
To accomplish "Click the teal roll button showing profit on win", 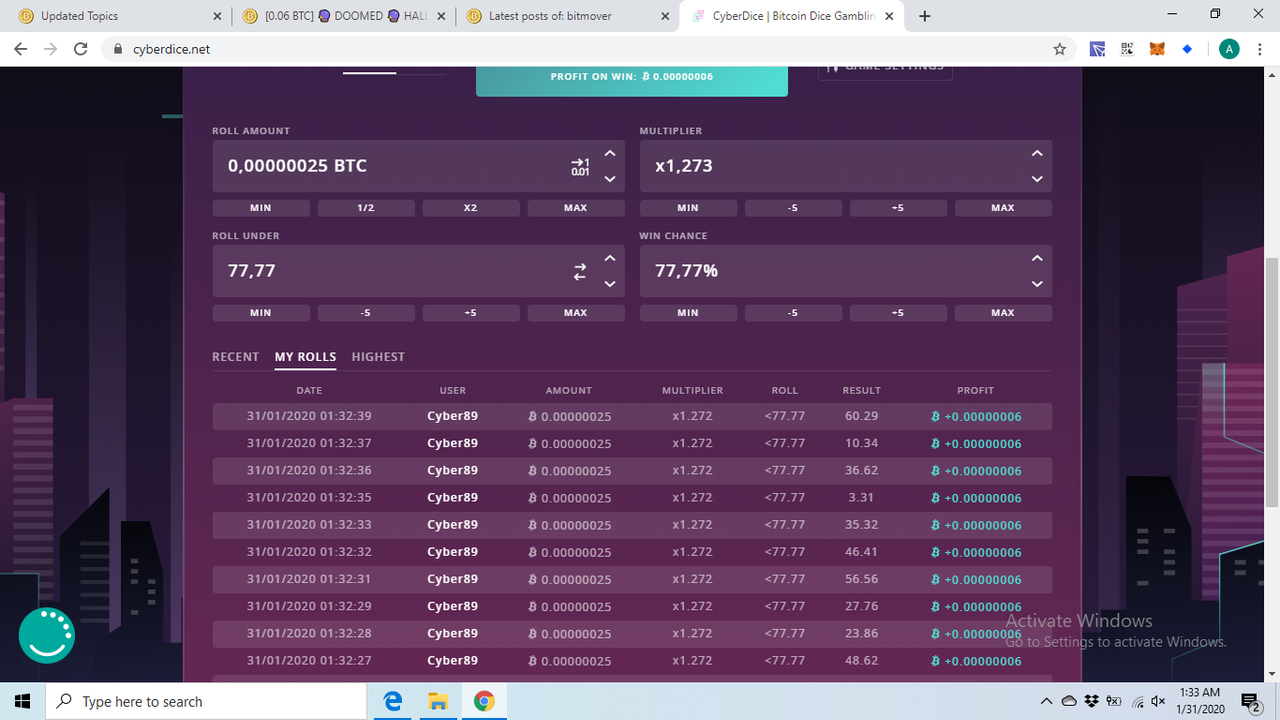I will [x=632, y=80].
